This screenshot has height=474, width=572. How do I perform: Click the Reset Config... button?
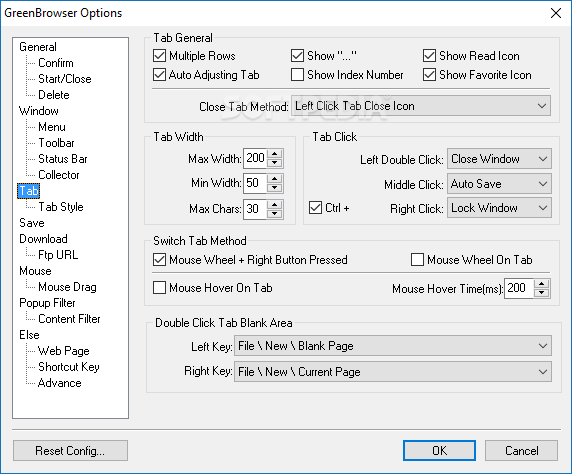pyautogui.click(x=70, y=451)
